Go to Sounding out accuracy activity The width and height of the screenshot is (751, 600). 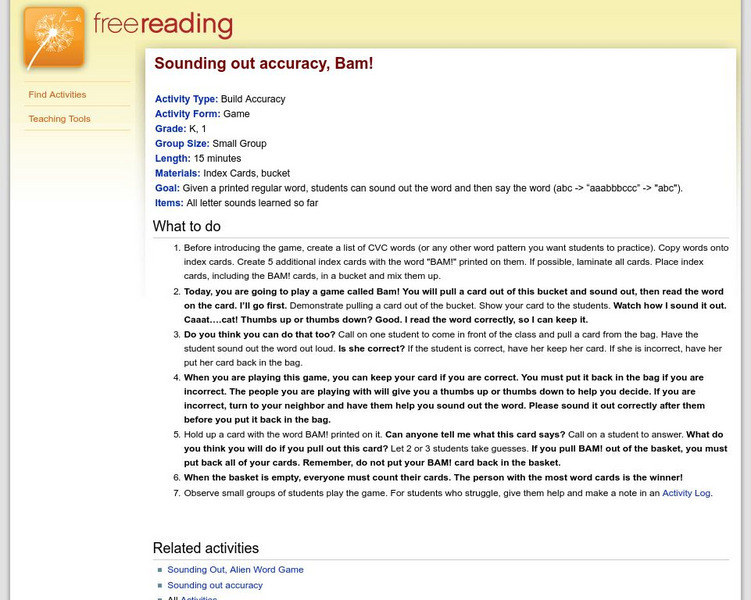pos(215,586)
